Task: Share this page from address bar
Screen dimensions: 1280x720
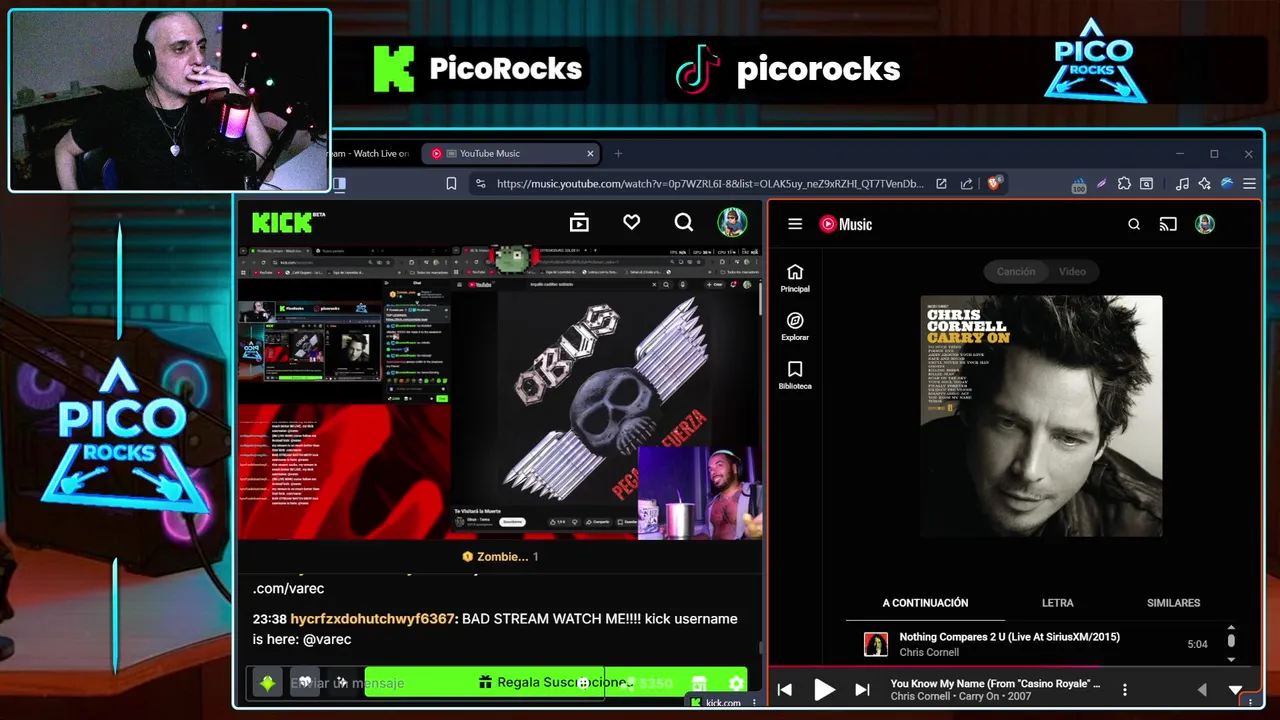Action: 966,184
